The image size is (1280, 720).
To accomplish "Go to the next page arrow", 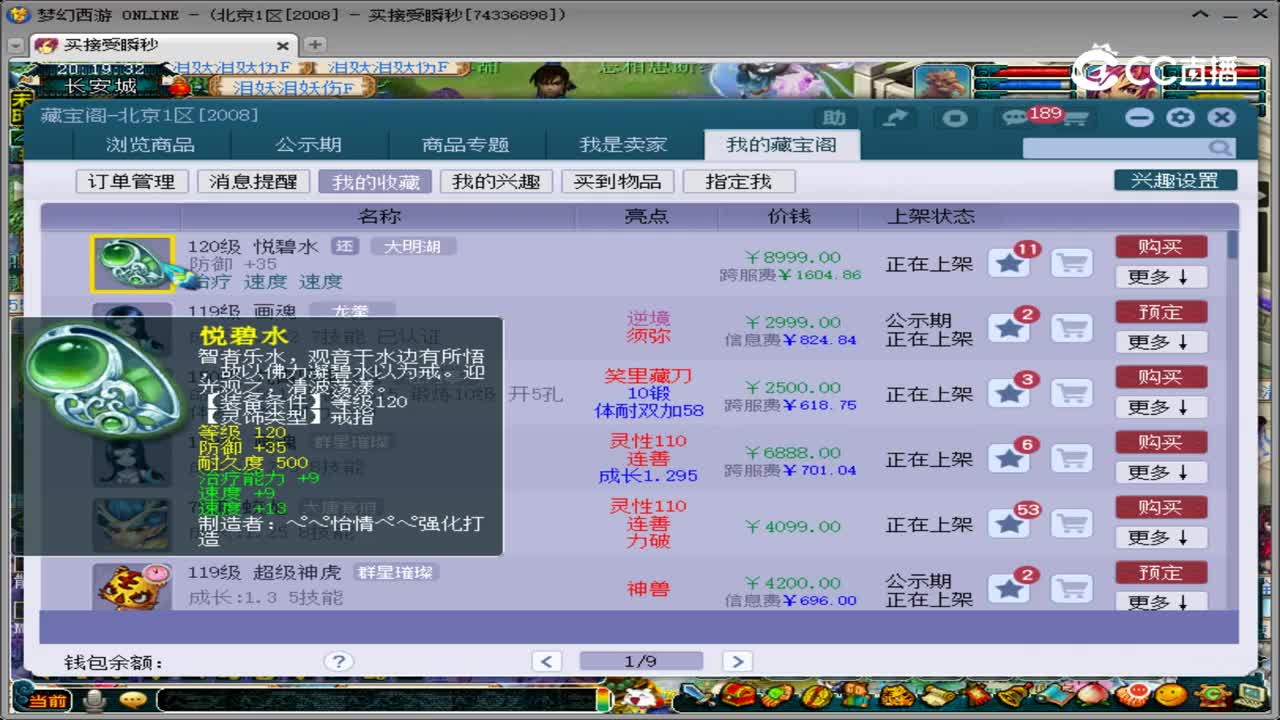I will pos(737,661).
